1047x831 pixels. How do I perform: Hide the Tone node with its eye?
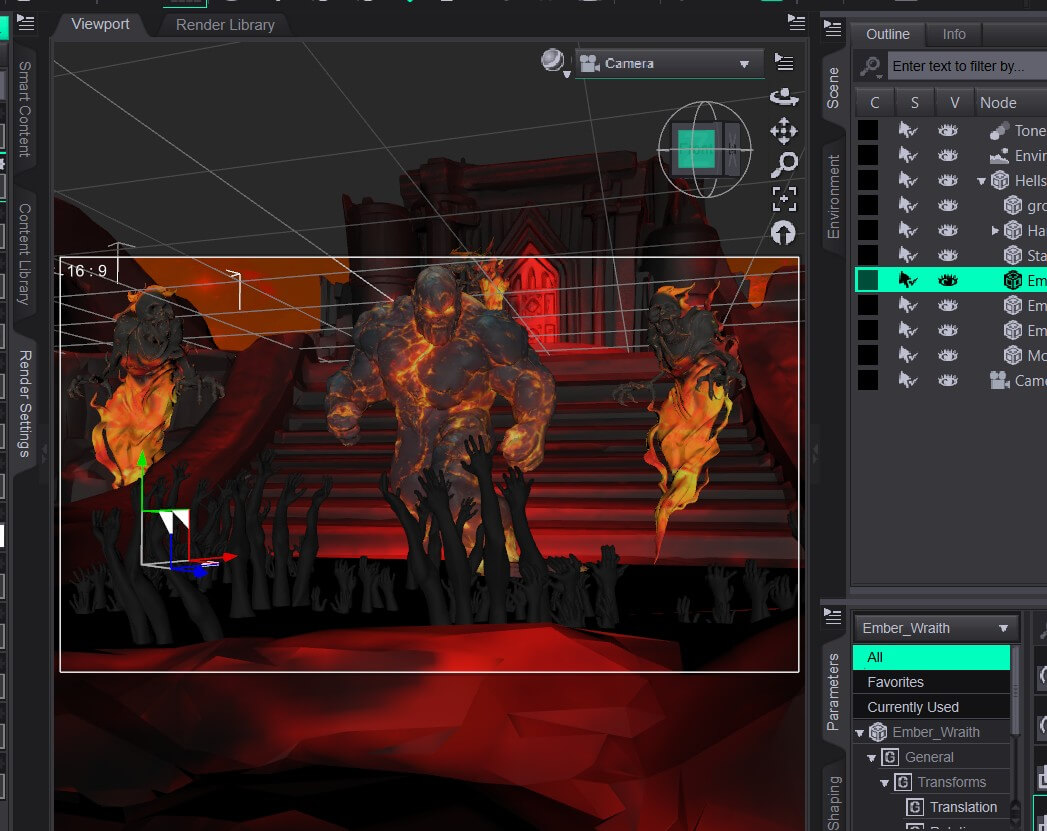pyautogui.click(x=948, y=130)
